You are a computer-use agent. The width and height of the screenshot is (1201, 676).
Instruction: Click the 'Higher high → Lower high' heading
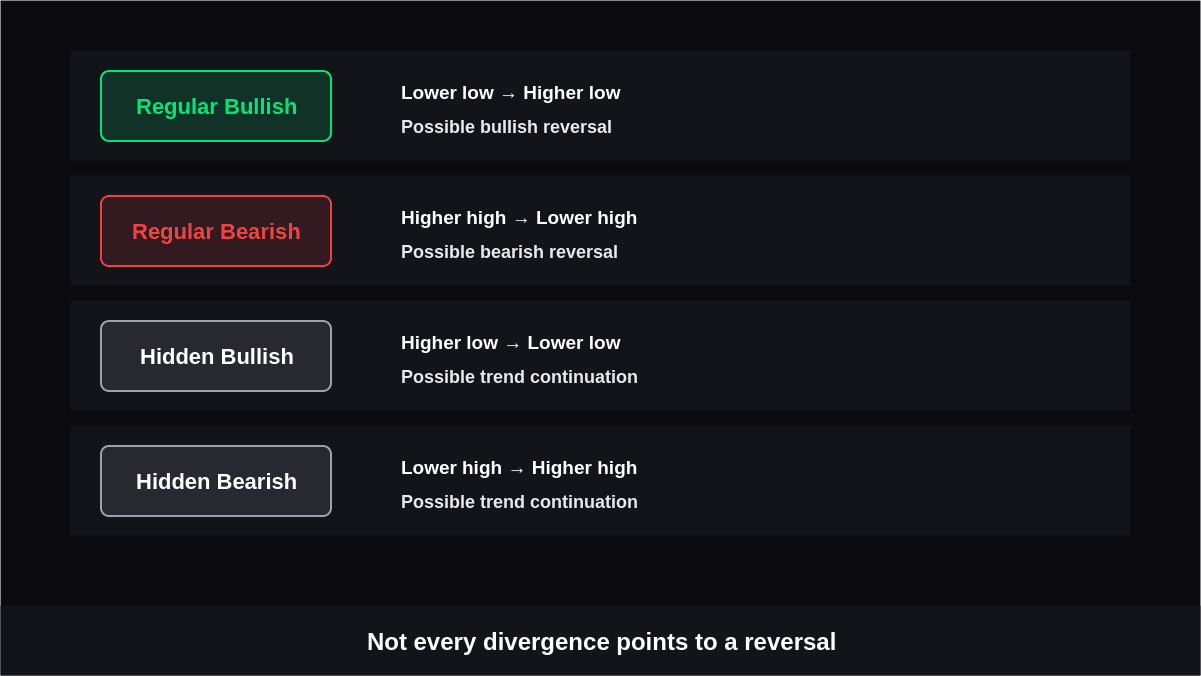519,218
